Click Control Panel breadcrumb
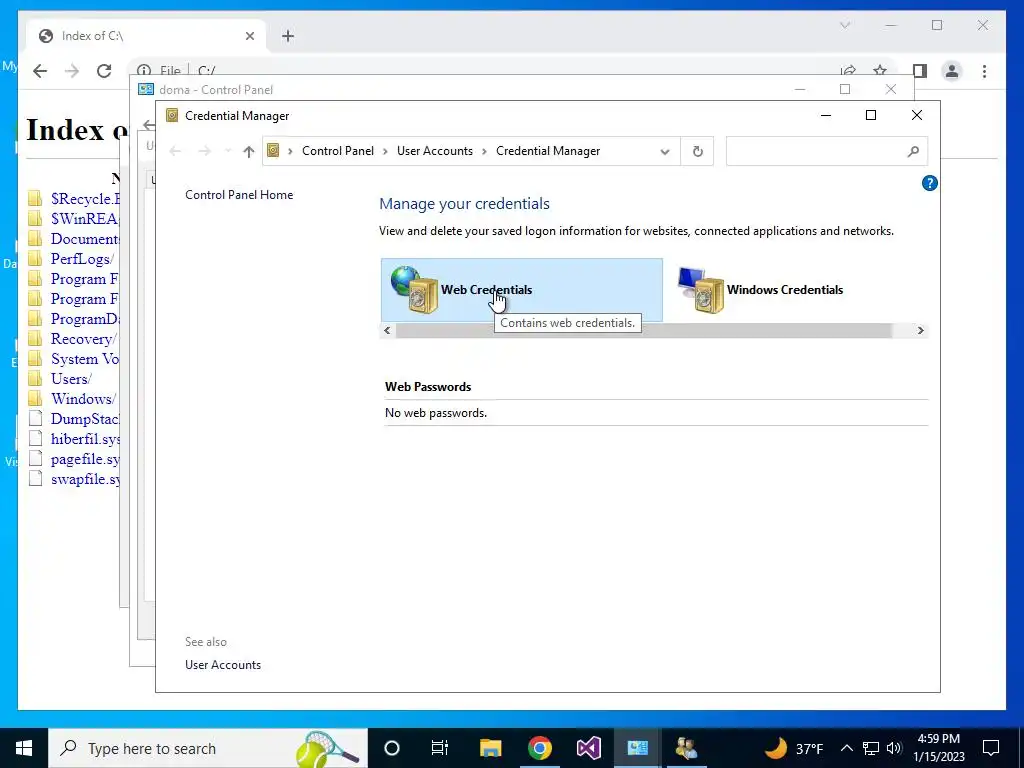The image size is (1024, 768). pos(338,151)
